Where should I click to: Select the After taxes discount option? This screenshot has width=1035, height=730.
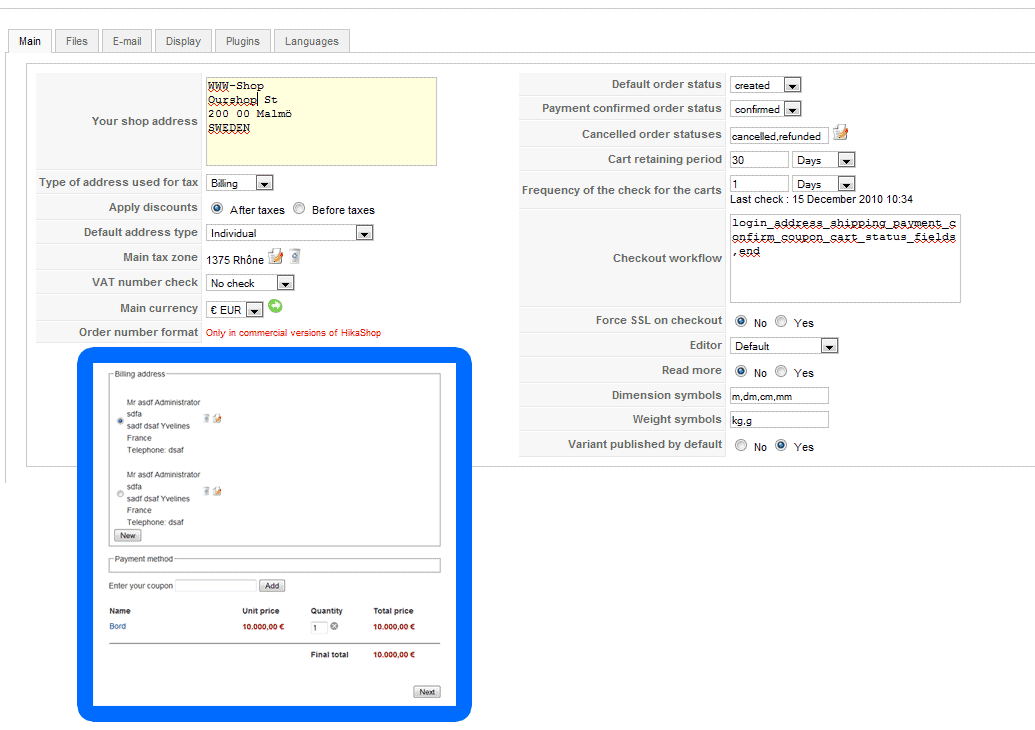tap(217, 209)
